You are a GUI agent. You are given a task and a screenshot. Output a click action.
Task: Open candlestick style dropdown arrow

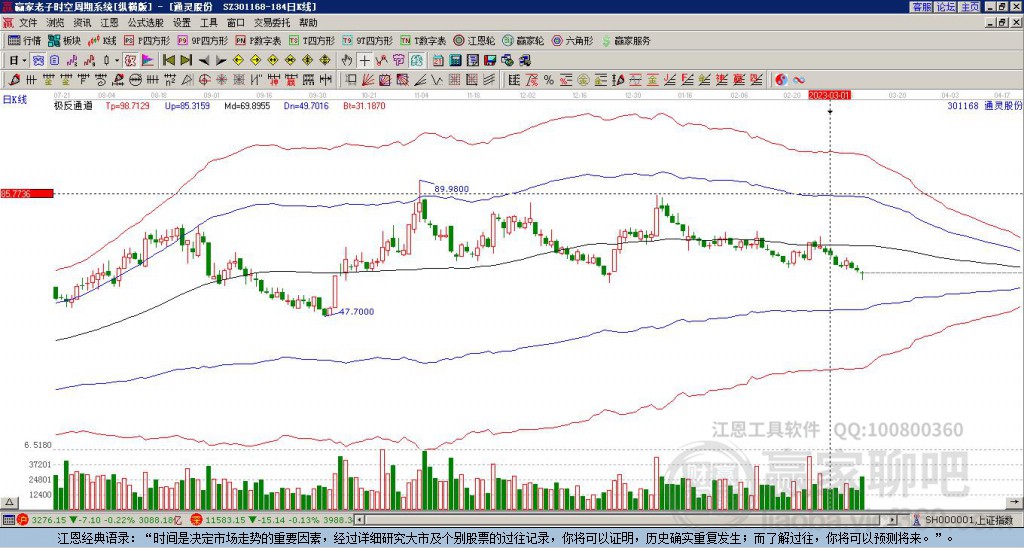pos(117,61)
